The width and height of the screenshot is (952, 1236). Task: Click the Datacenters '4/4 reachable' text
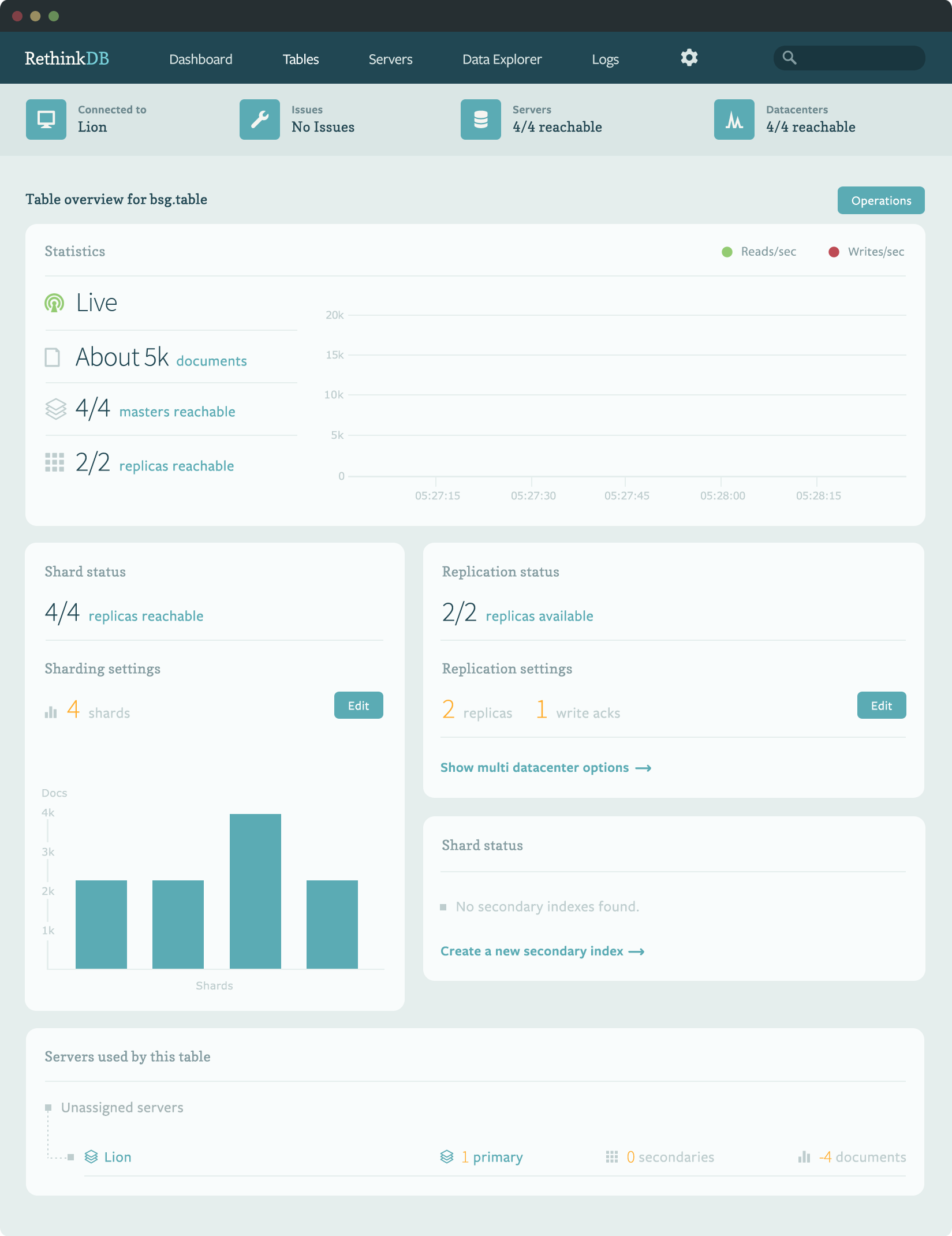click(x=811, y=127)
